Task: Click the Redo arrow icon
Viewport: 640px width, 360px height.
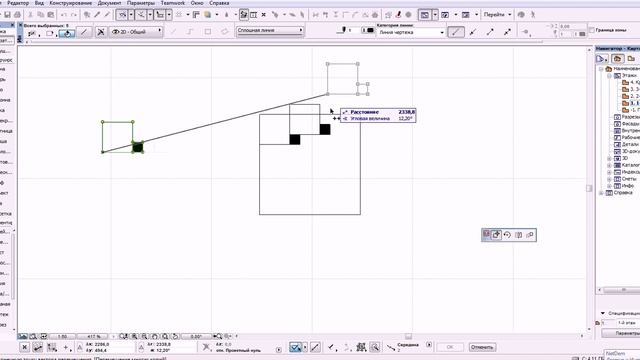Action: pyautogui.click(x=74, y=15)
